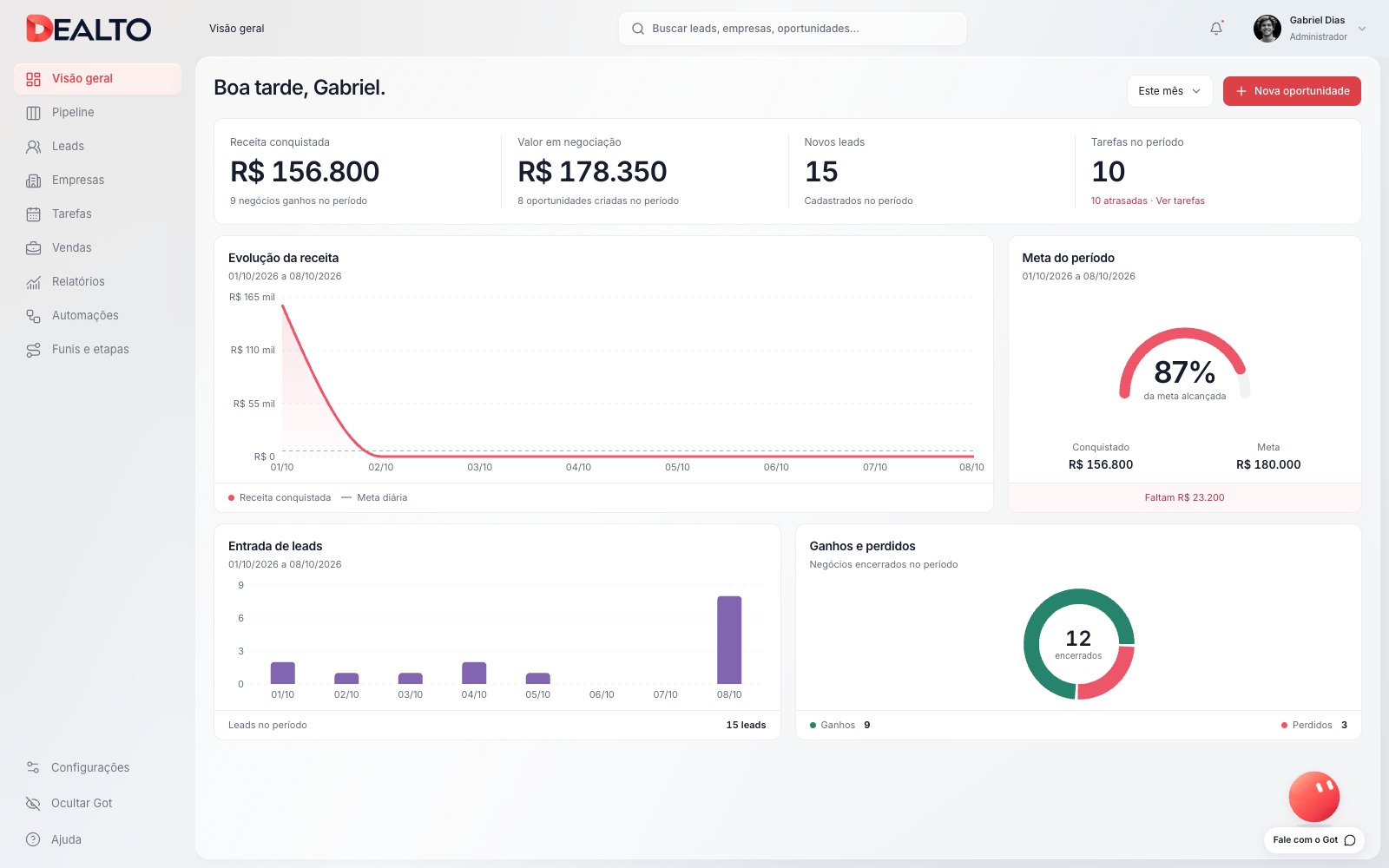The image size is (1389, 868).
Task: Click the Automações workflow icon
Action: [33, 316]
